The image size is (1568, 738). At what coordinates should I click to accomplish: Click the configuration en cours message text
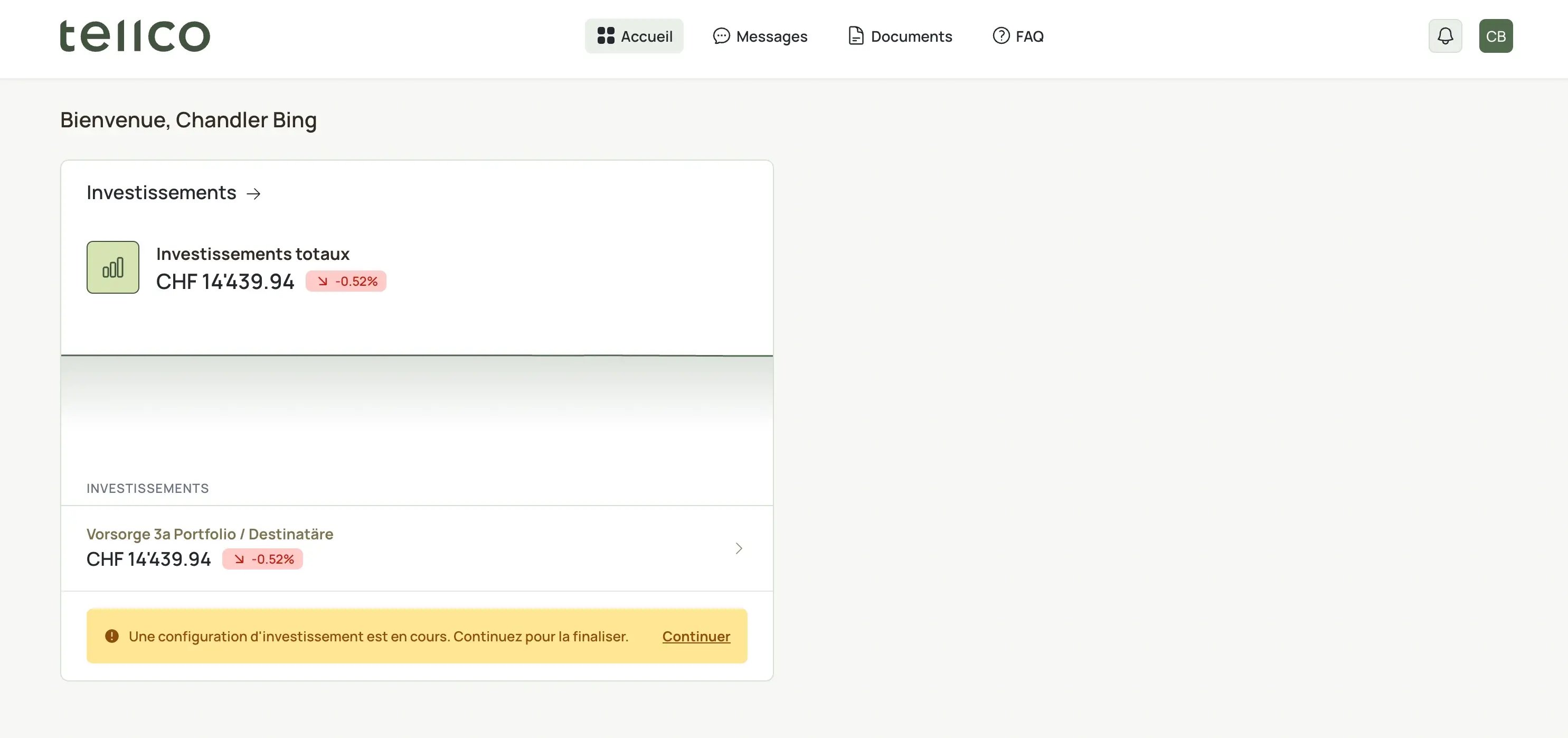click(x=379, y=637)
